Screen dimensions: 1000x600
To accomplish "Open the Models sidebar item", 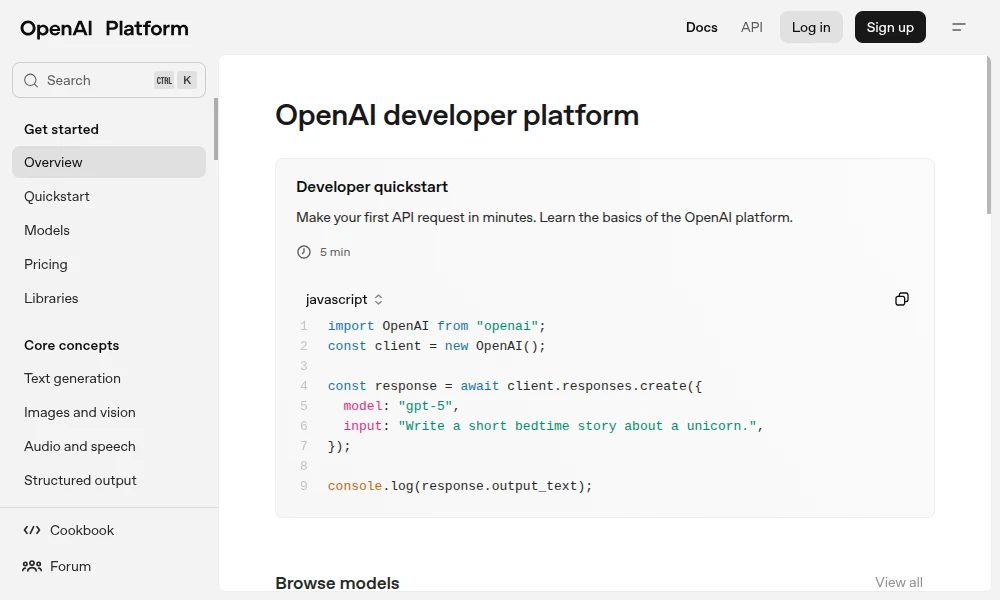I will point(47,230).
